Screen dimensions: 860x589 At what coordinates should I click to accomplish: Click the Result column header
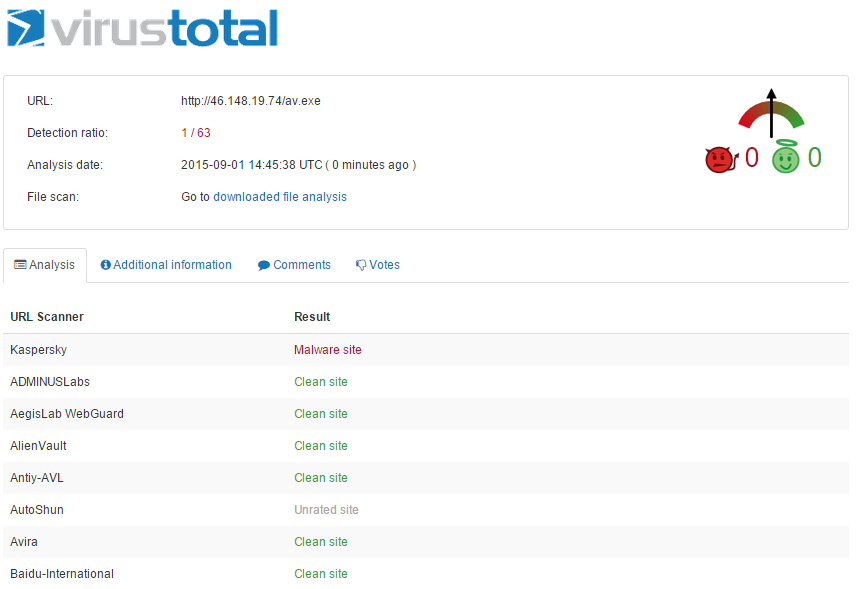pos(312,317)
